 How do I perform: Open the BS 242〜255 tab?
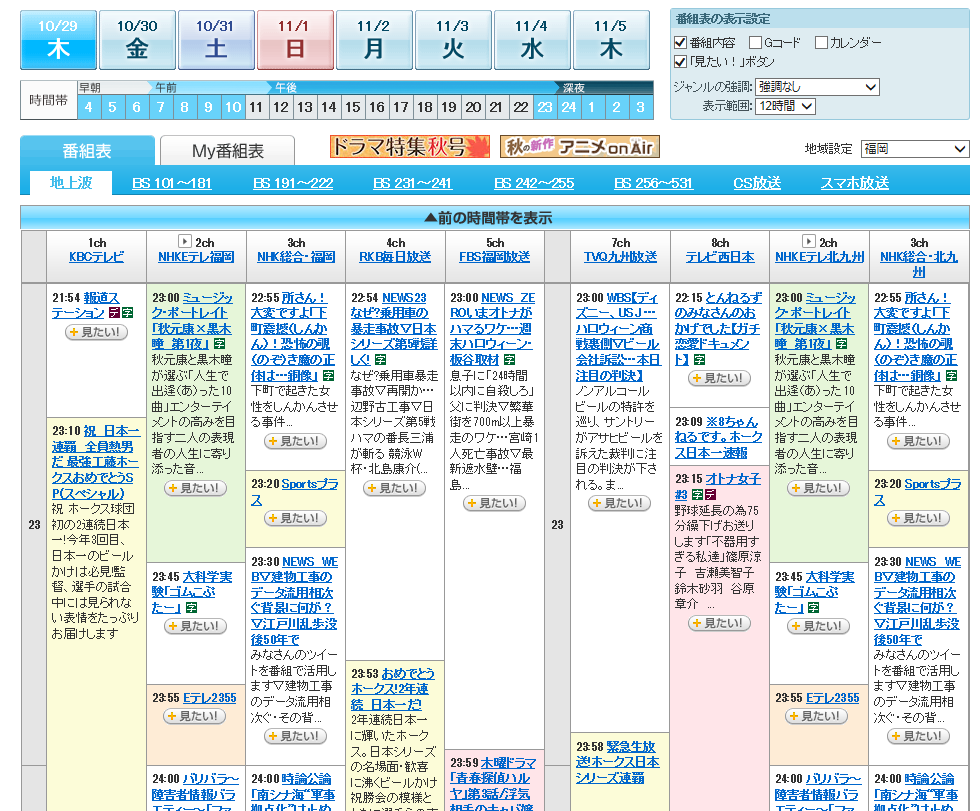tap(534, 183)
